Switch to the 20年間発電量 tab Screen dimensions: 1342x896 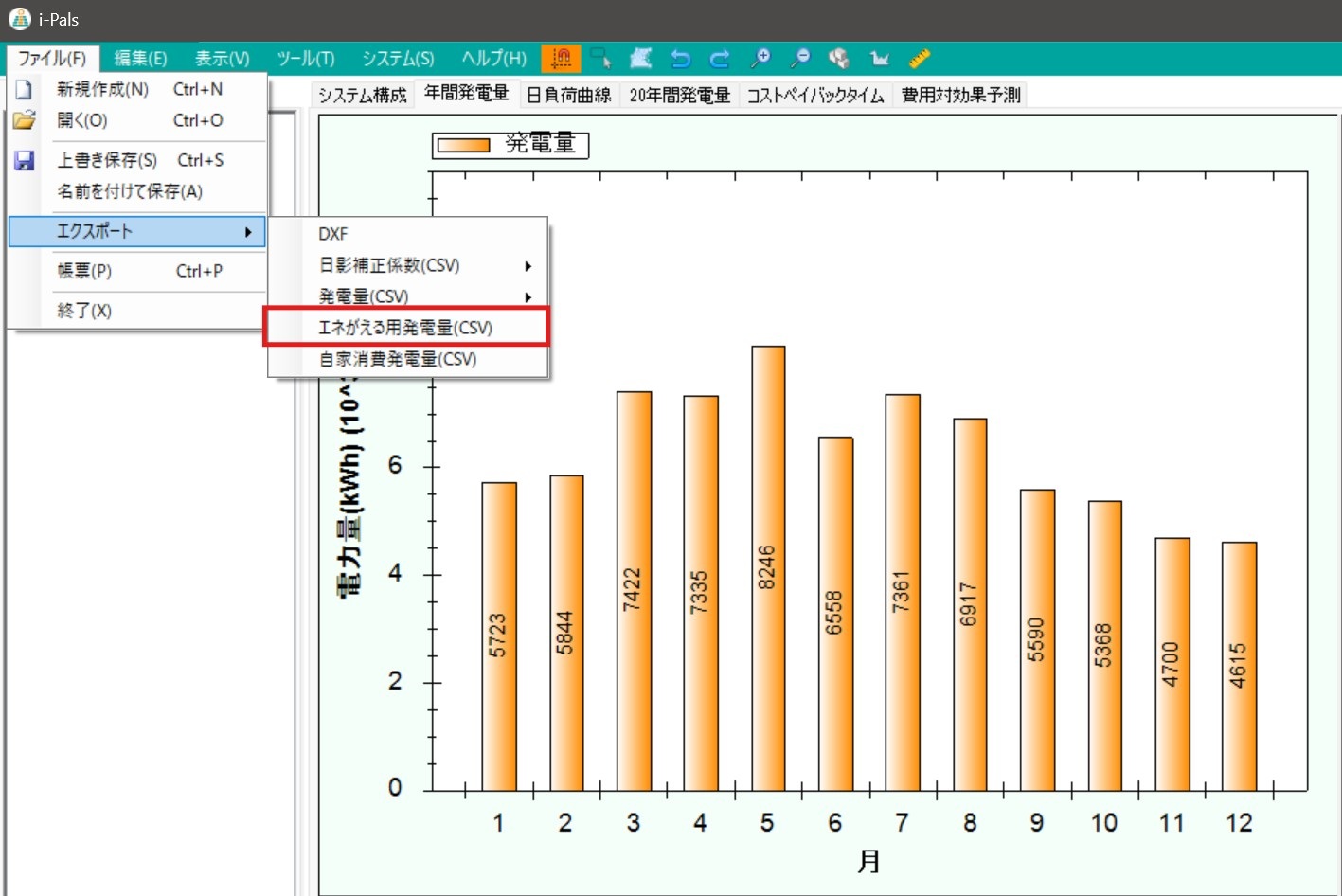[679, 95]
